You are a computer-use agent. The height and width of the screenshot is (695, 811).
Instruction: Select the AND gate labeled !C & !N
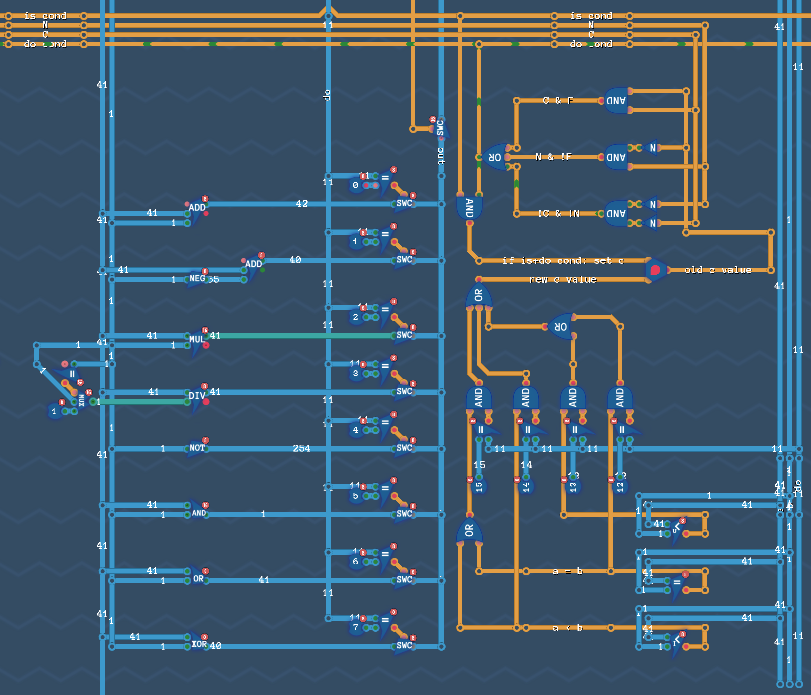coord(615,213)
